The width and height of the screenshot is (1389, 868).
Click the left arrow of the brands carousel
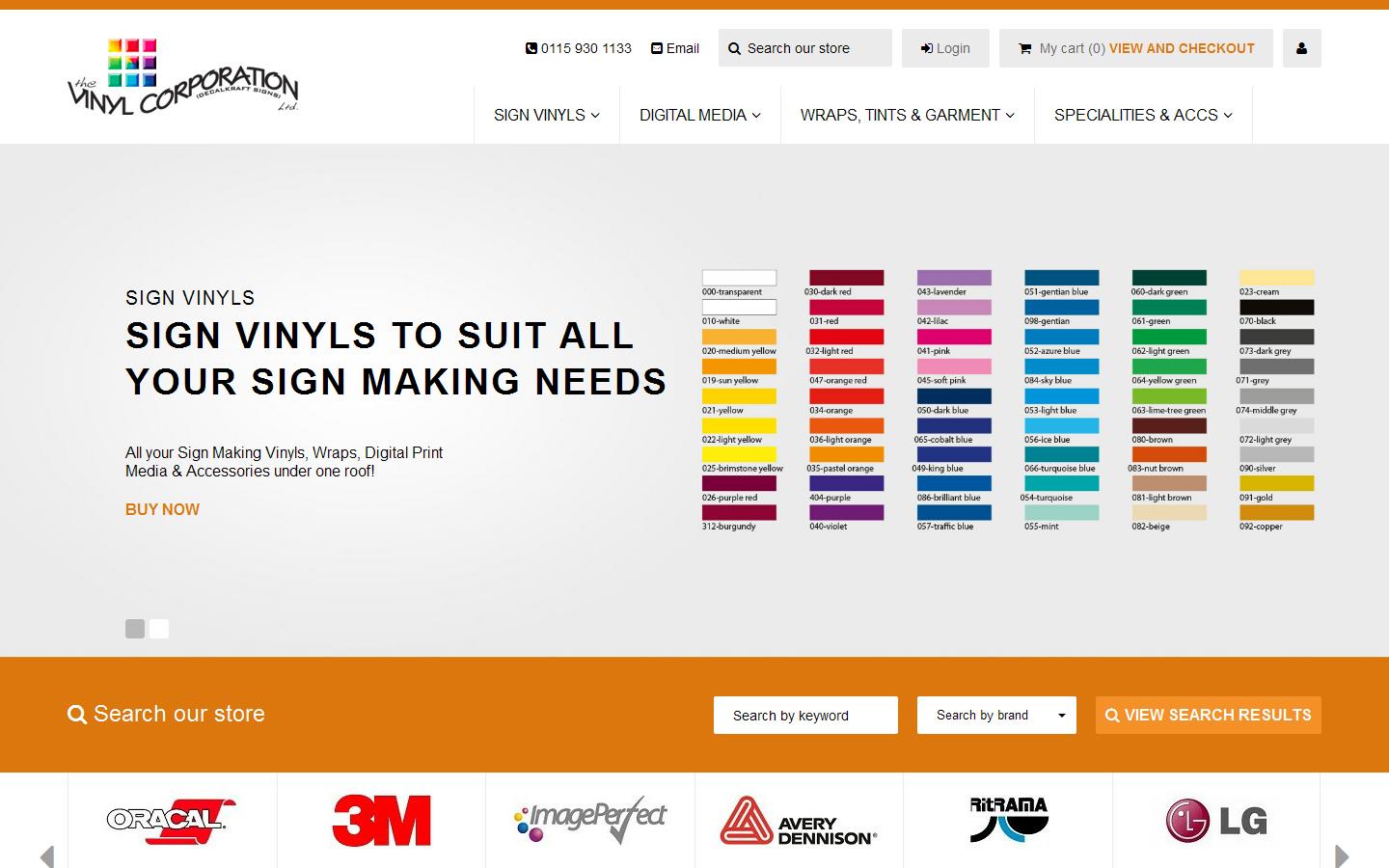tap(47, 856)
